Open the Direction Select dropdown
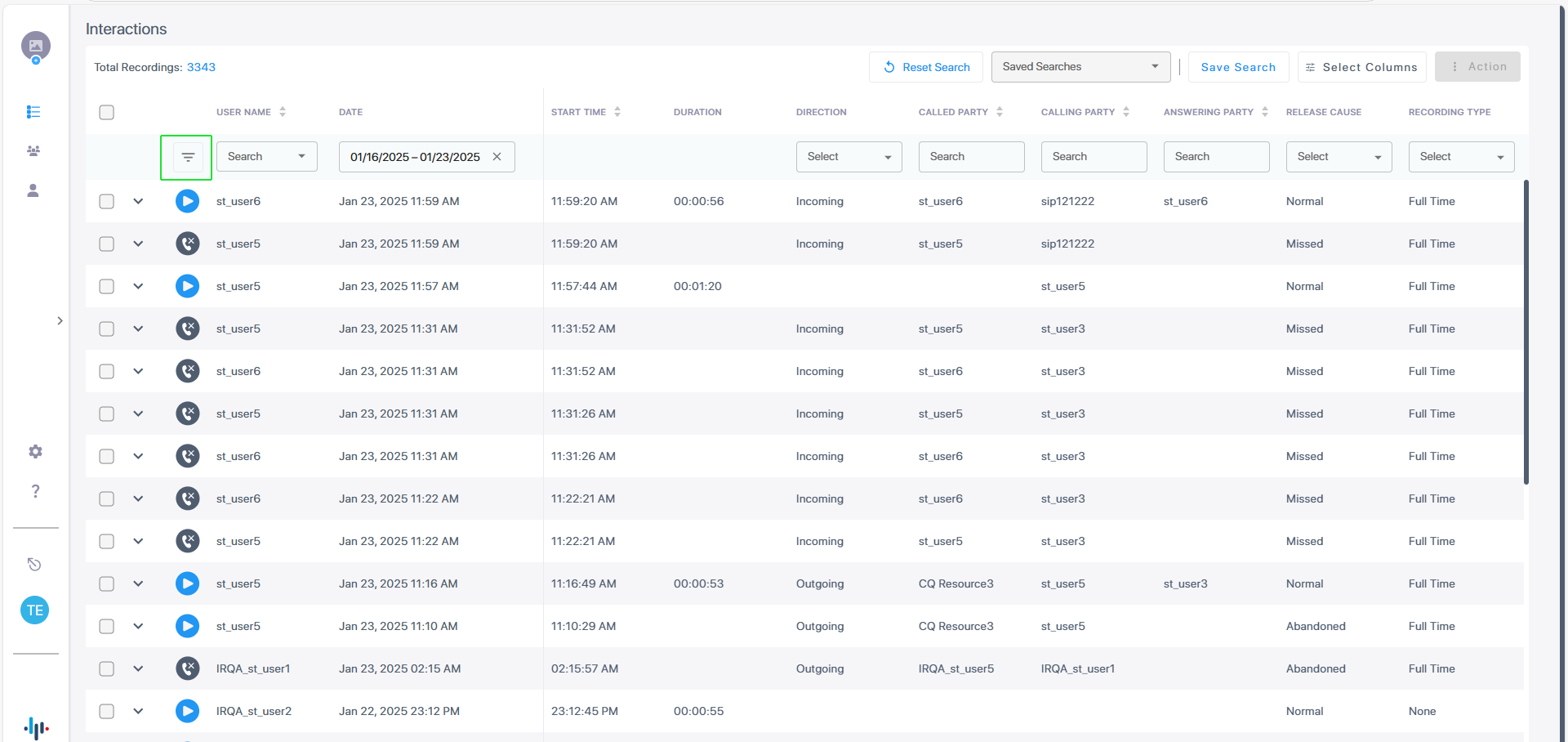The height and width of the screenshot is (742, 1568). 849,157
